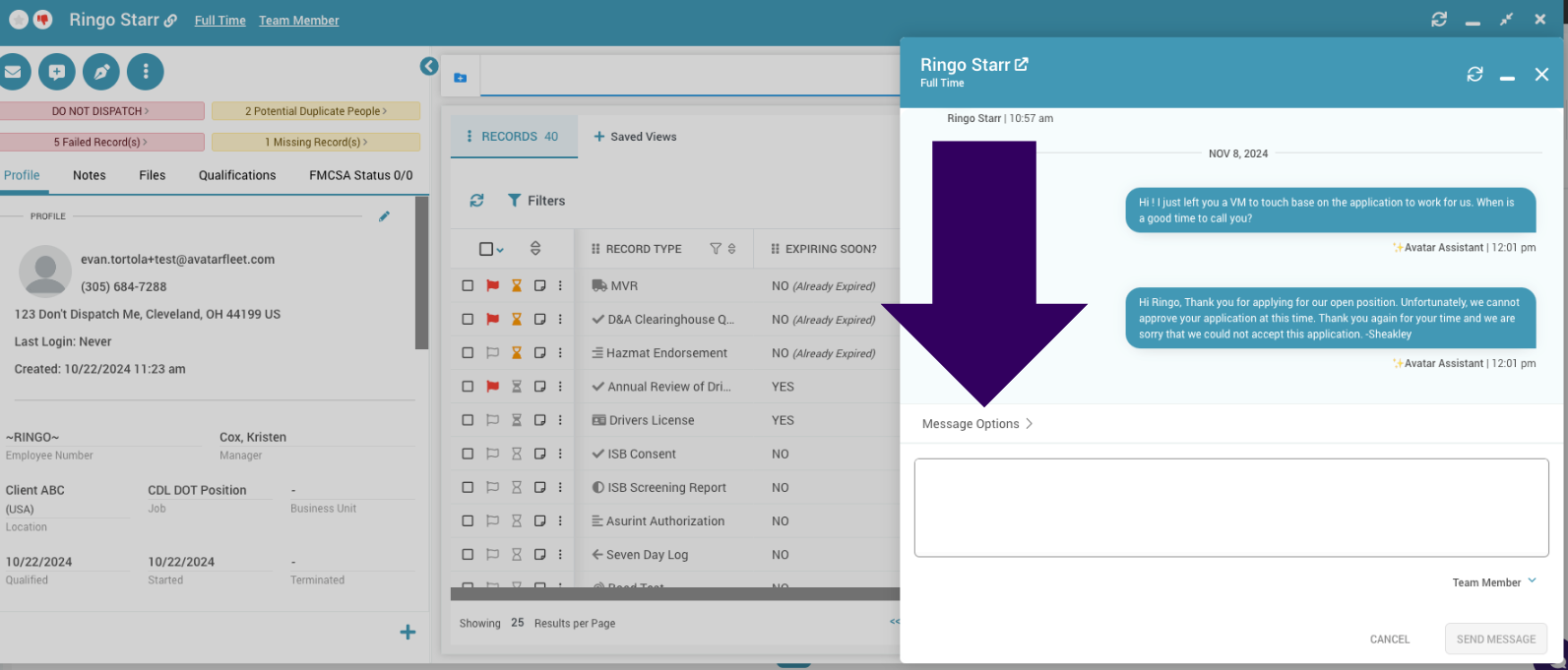Refresh the records list
This screenshot has height=670, width=1568.
tap(476, 201)
